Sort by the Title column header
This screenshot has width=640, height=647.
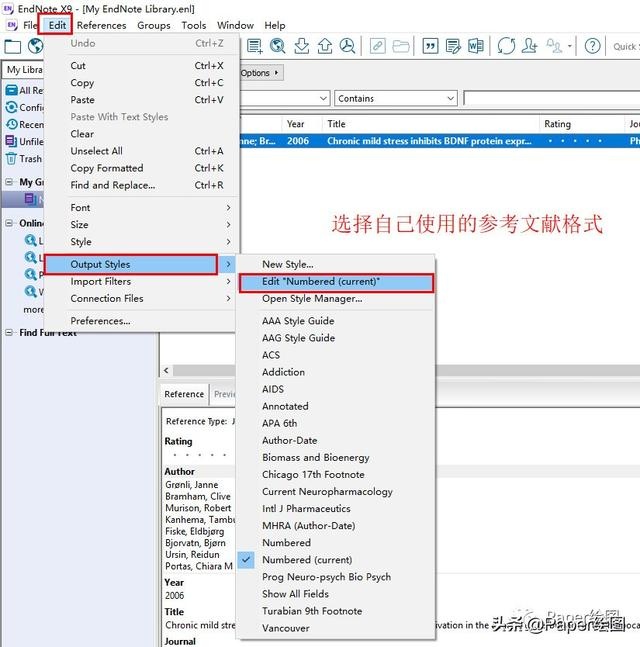(x=431, y=124)
